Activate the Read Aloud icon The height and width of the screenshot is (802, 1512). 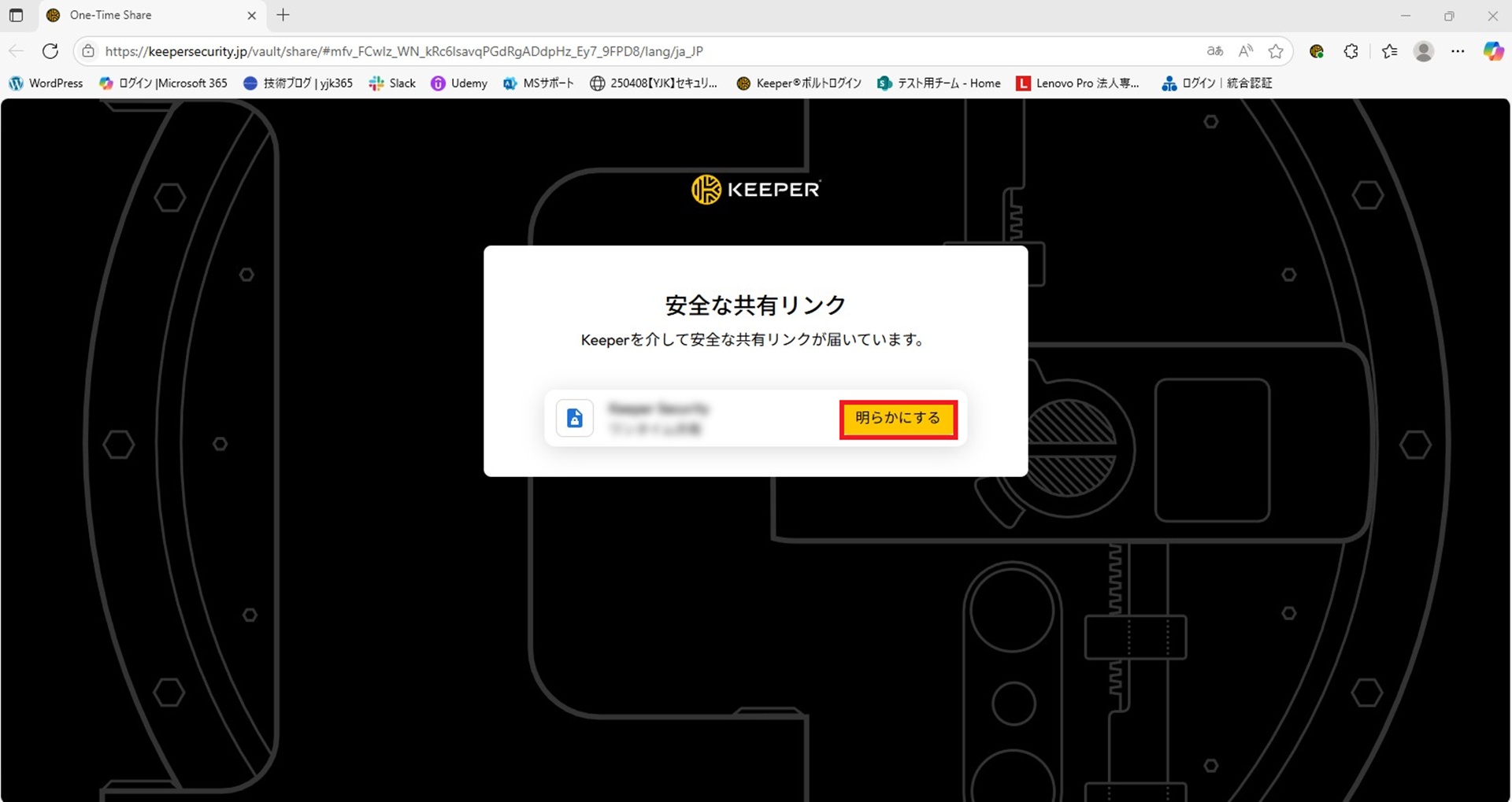[1245, 51]
